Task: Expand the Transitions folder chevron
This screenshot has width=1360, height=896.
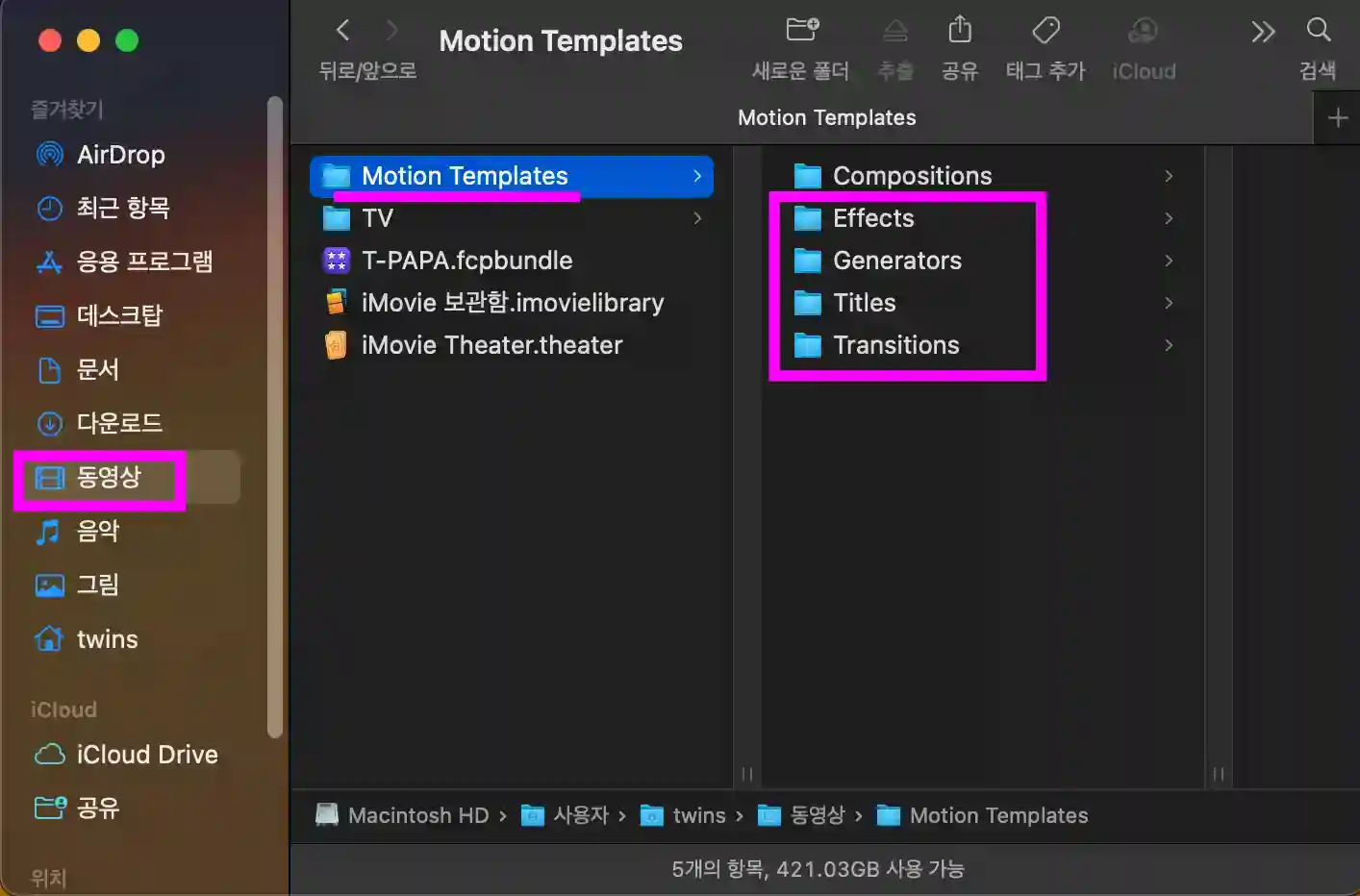Action: (x=1169, y=345)
